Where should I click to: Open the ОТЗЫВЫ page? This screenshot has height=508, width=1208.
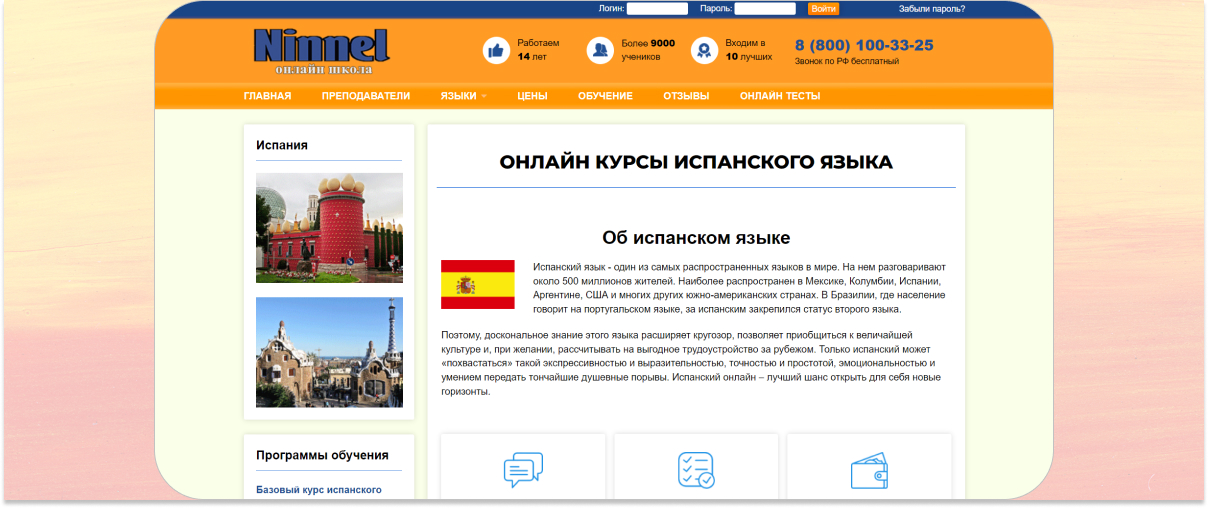[x=686, y=96]
